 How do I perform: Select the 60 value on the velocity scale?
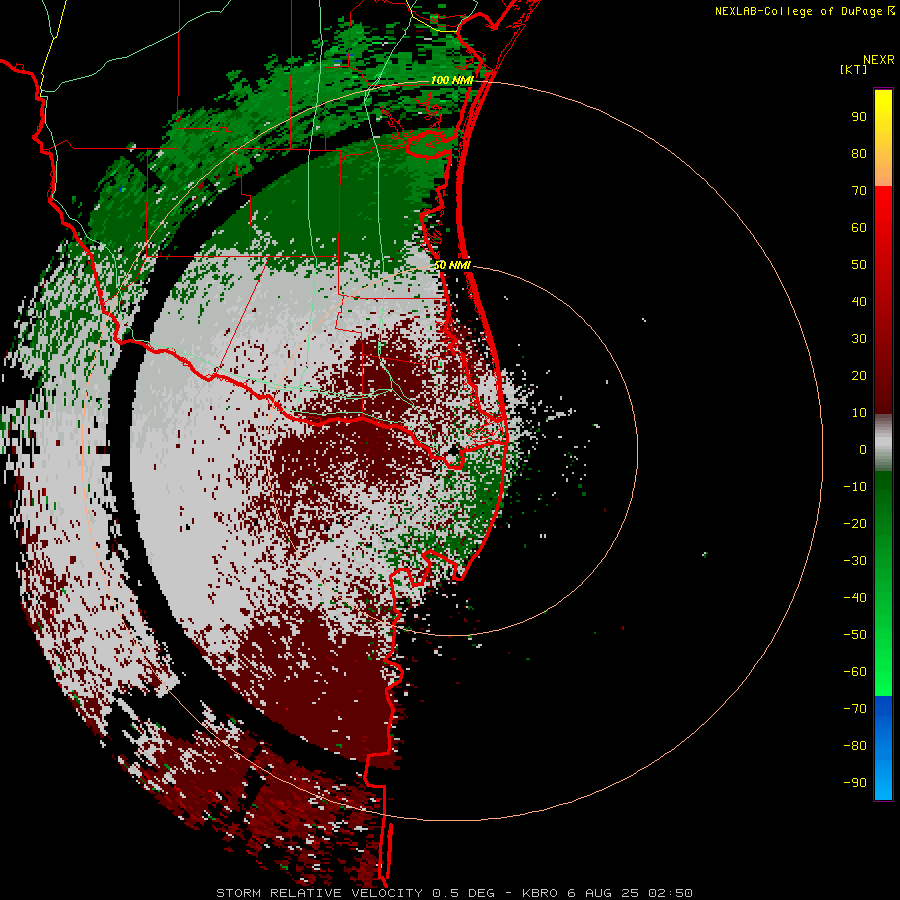tap(859, 227)
